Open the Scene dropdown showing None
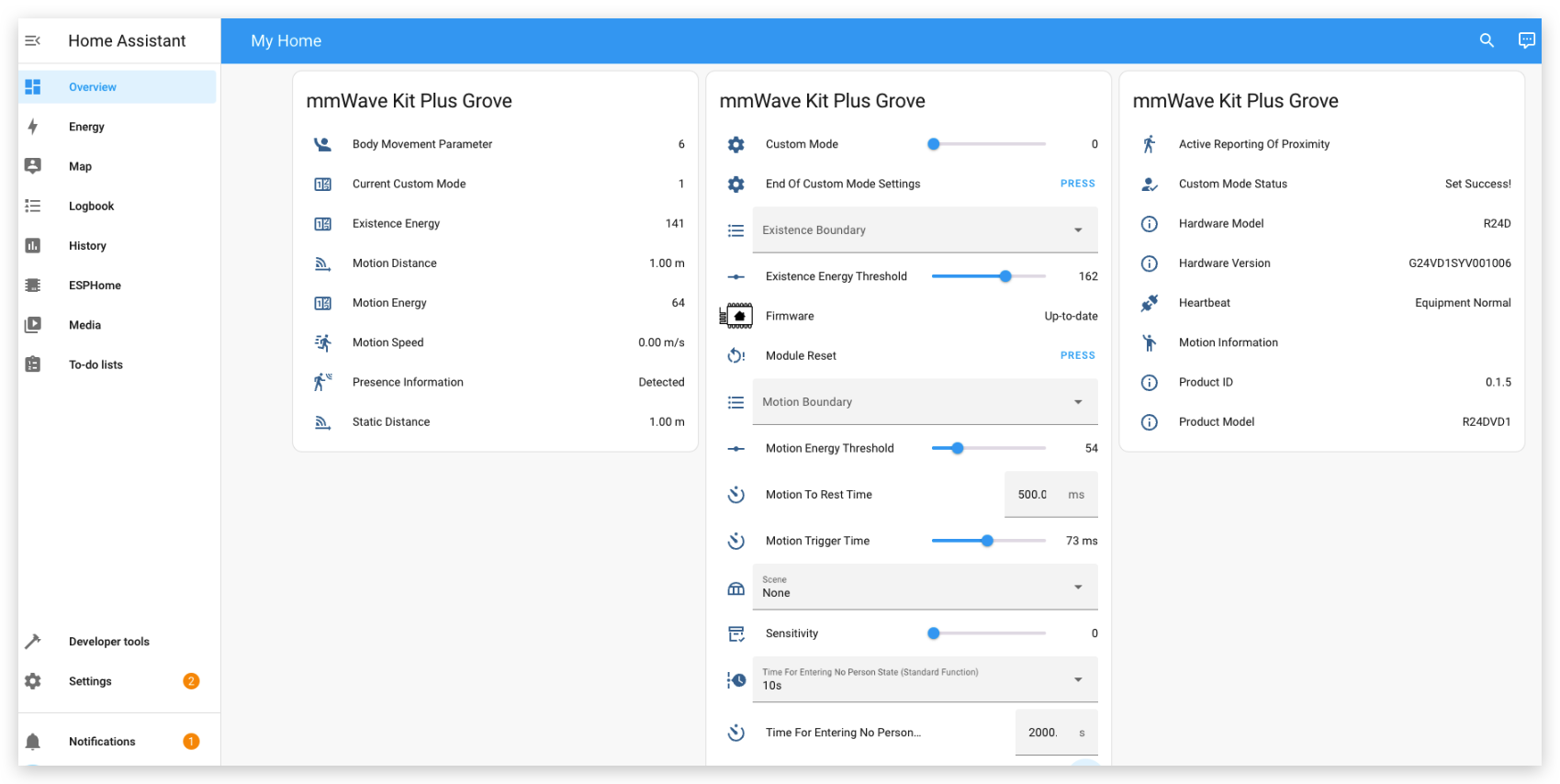 tap(925, 587)
